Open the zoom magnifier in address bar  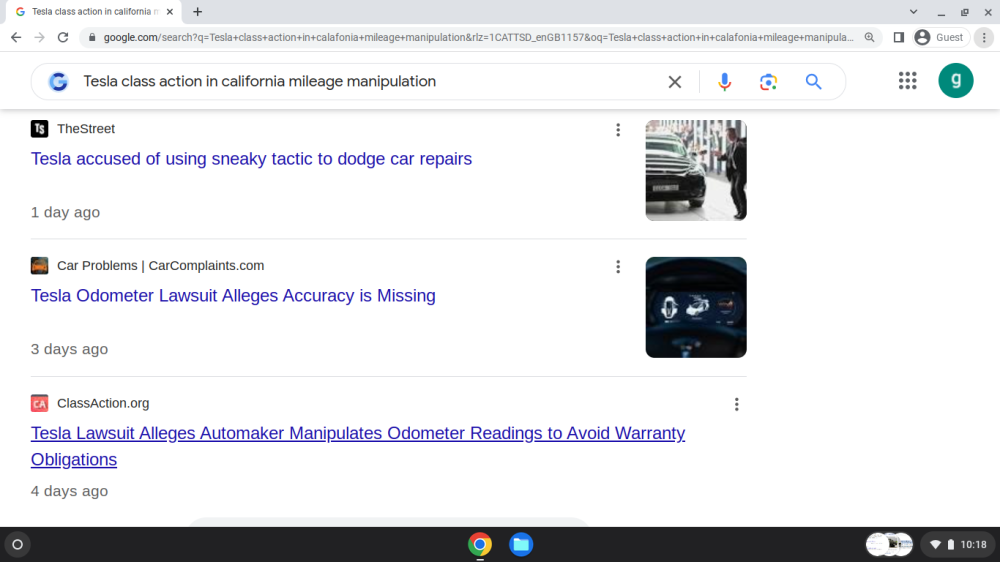click(x=869, y=38)
